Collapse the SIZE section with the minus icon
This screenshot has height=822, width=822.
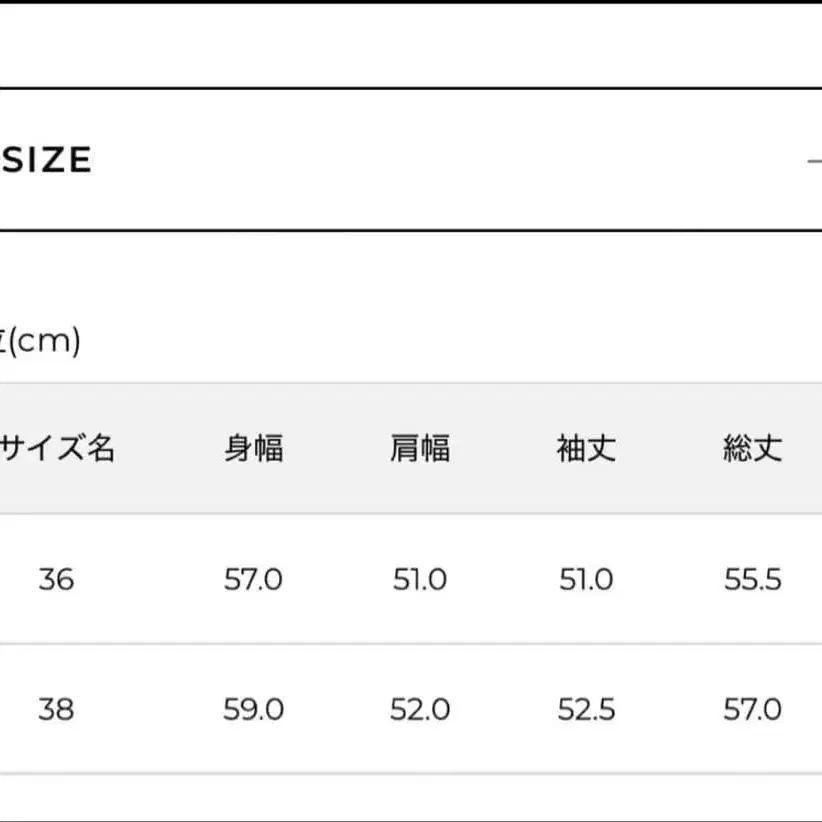pyautogui.click(x=814, y=160)
